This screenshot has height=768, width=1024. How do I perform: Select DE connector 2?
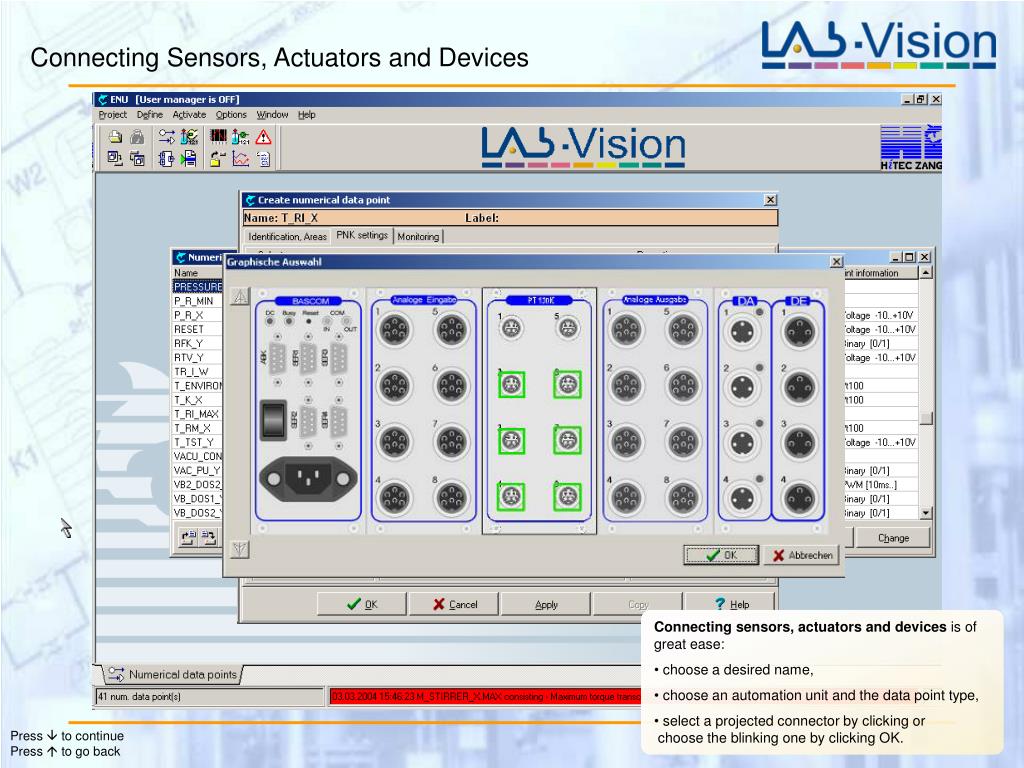point(799,387)
